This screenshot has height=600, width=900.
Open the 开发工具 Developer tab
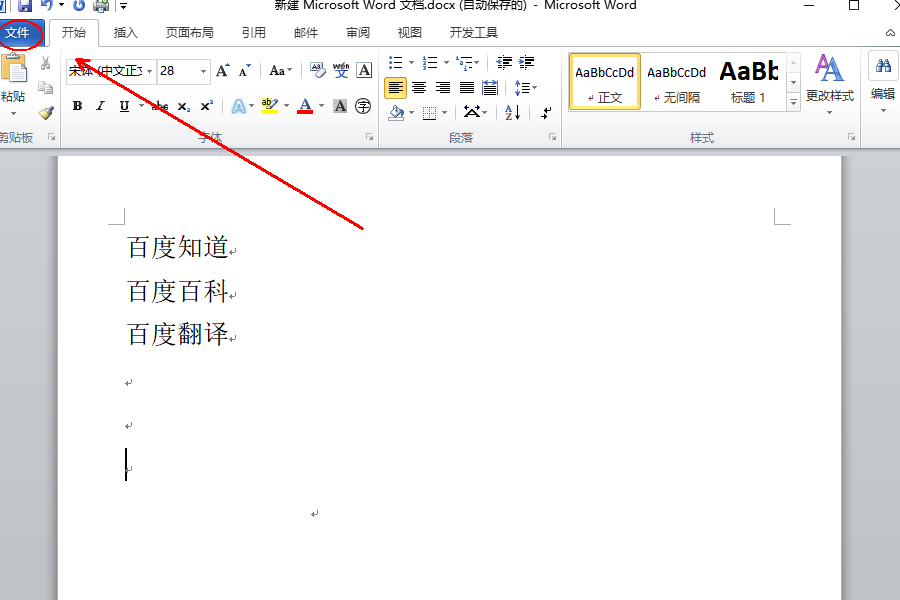tap(474, 33)
